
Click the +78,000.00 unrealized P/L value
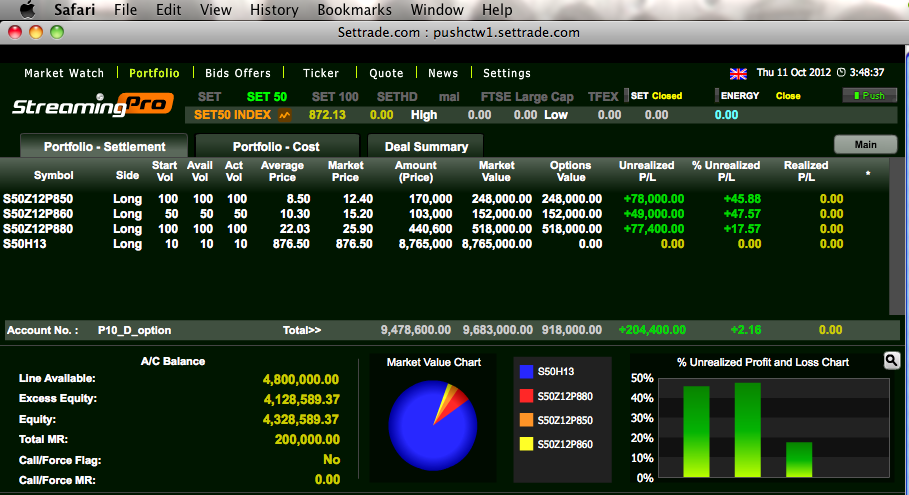tap(653, 199)
